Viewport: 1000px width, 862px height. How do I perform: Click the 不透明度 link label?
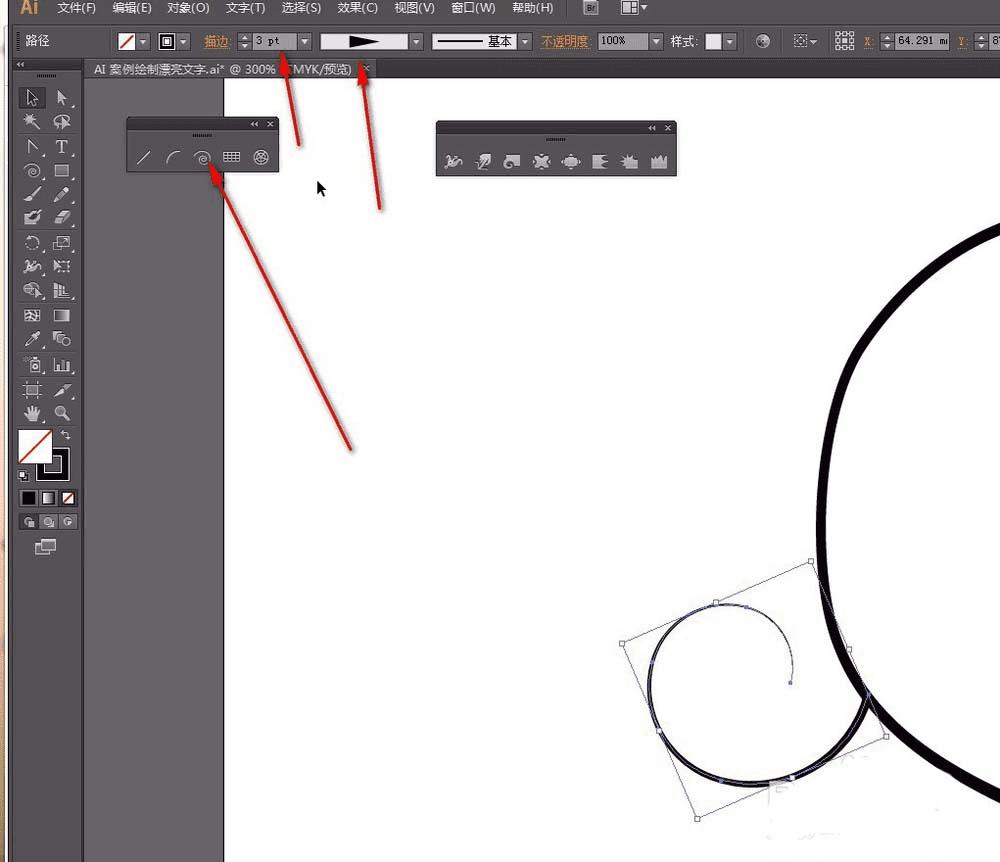pos(565,41)
